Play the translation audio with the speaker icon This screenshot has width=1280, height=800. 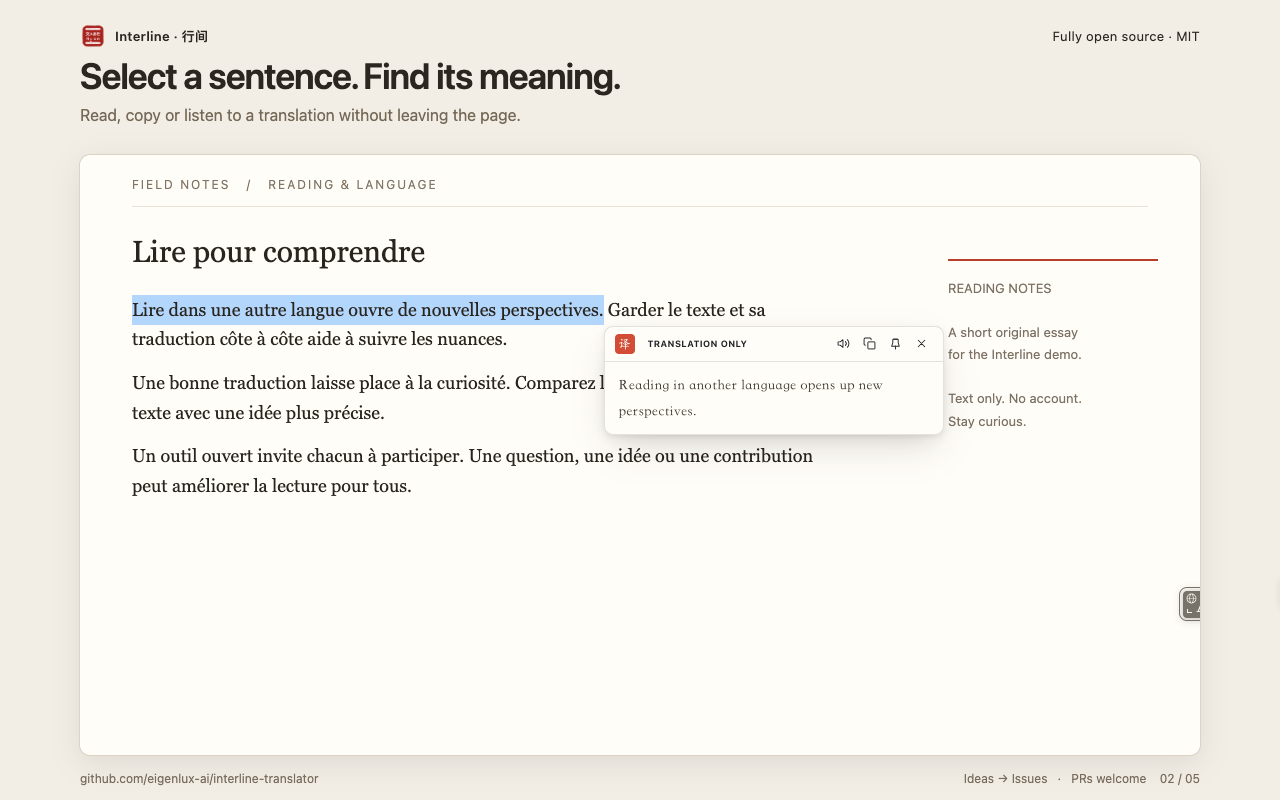click(843, 344)
